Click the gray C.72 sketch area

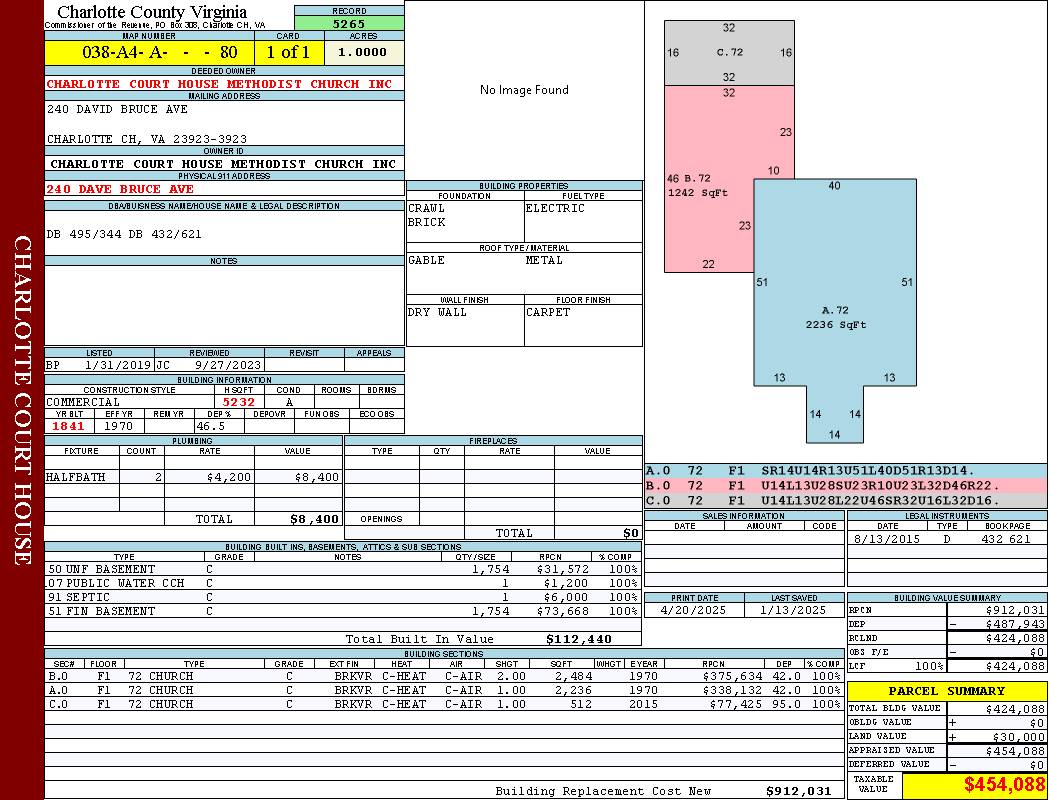coord(729,52)
